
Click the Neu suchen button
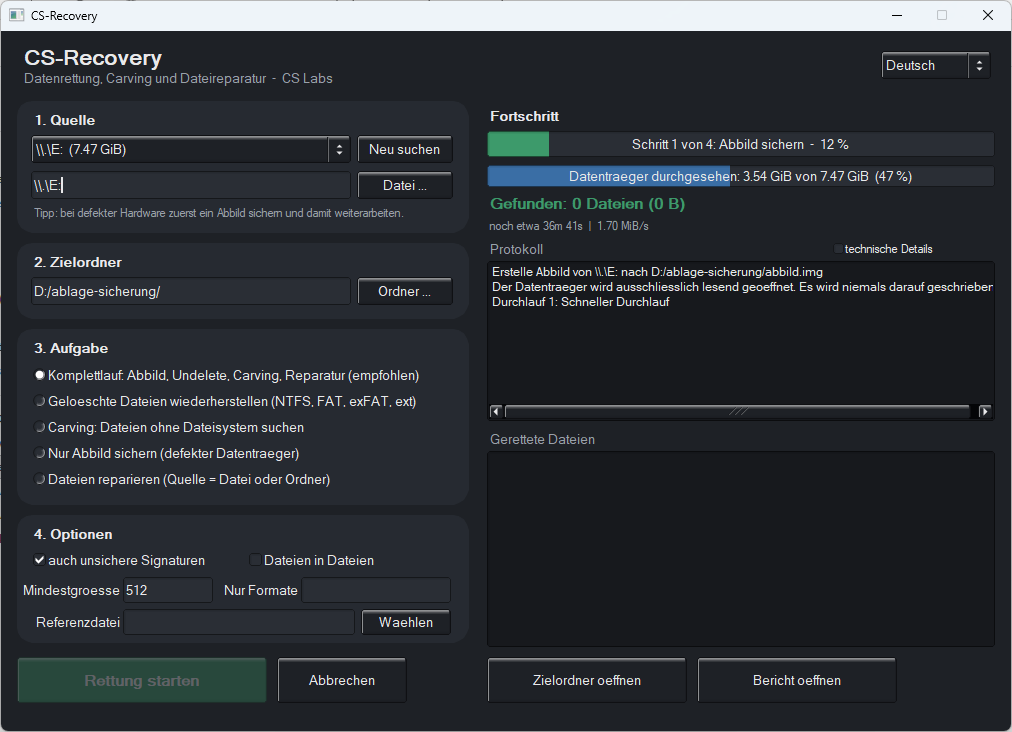point(405,149)
